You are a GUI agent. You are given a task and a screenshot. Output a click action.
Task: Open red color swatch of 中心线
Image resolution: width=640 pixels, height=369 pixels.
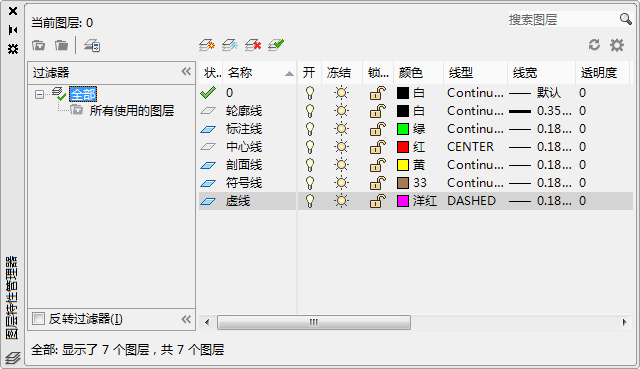[403, 147]
